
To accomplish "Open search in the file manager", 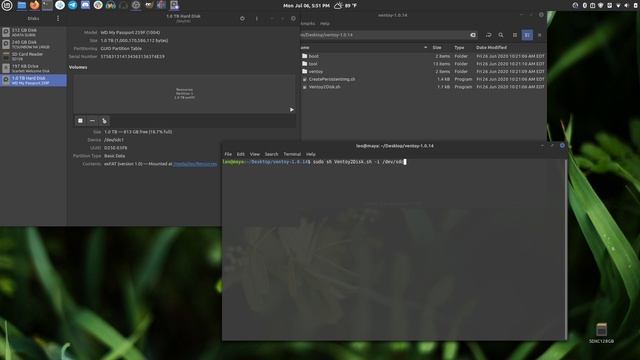I will (501, 35).
